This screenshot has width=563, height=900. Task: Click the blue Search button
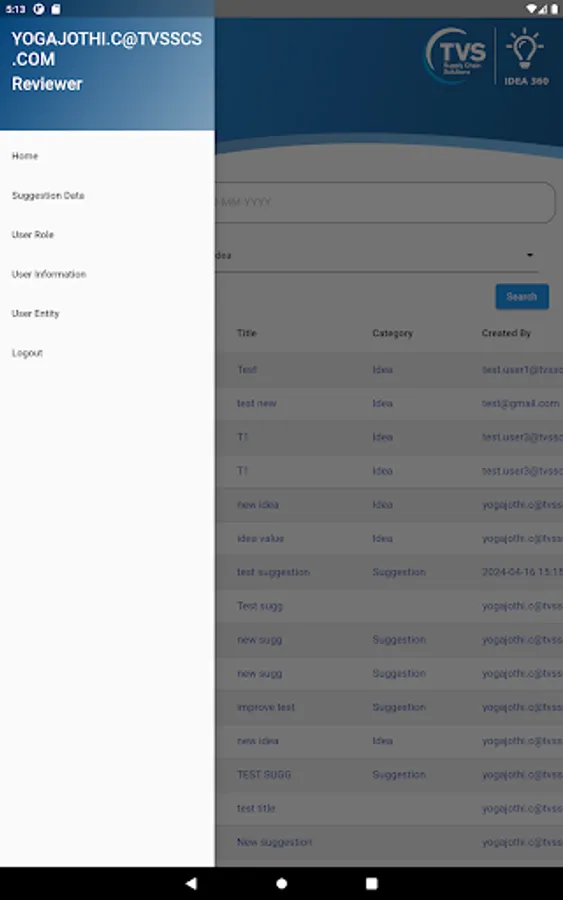click(x=522, y=297)
